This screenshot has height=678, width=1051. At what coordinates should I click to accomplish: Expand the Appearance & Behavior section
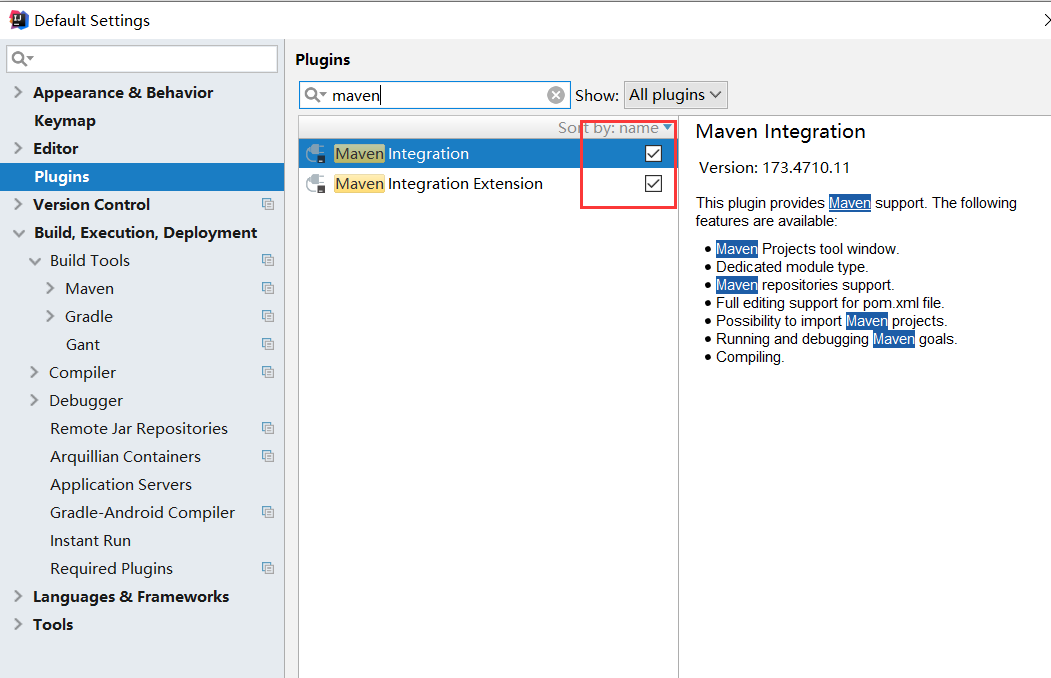click(x=18, y=92)
